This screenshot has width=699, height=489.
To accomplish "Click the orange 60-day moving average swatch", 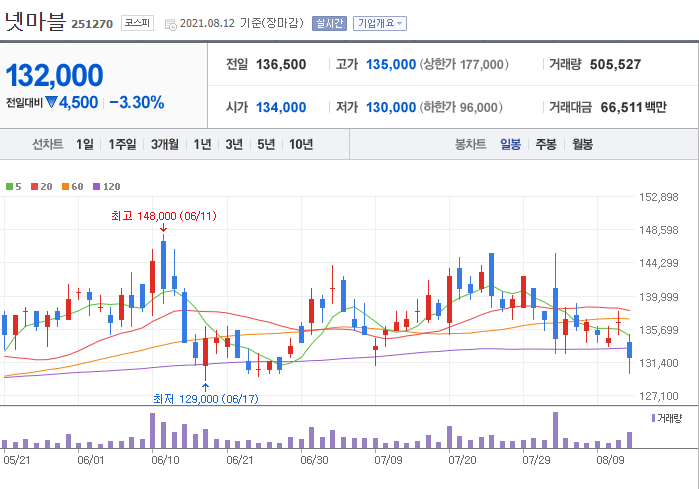I will (65, 186).
